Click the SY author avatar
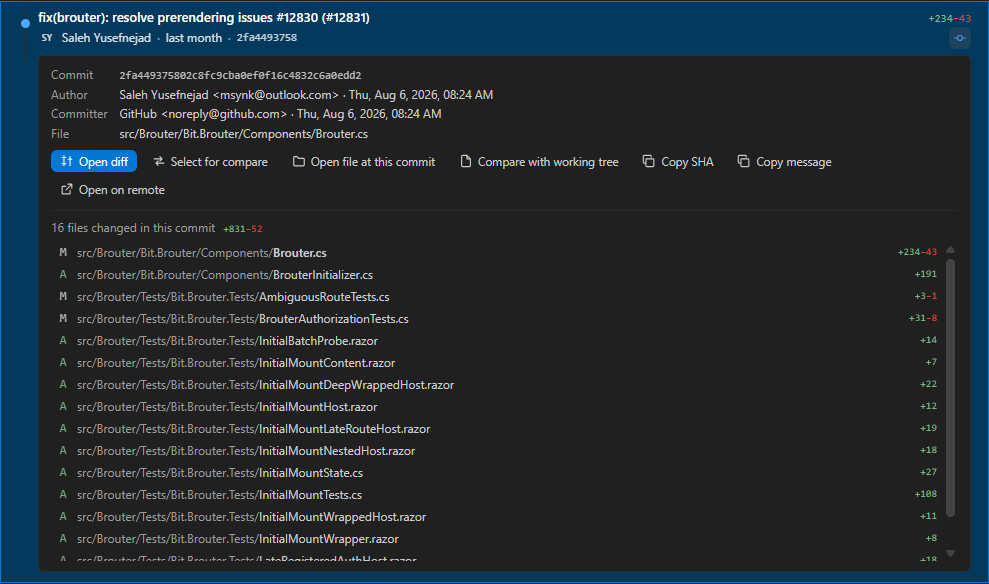 pos(47,38)
